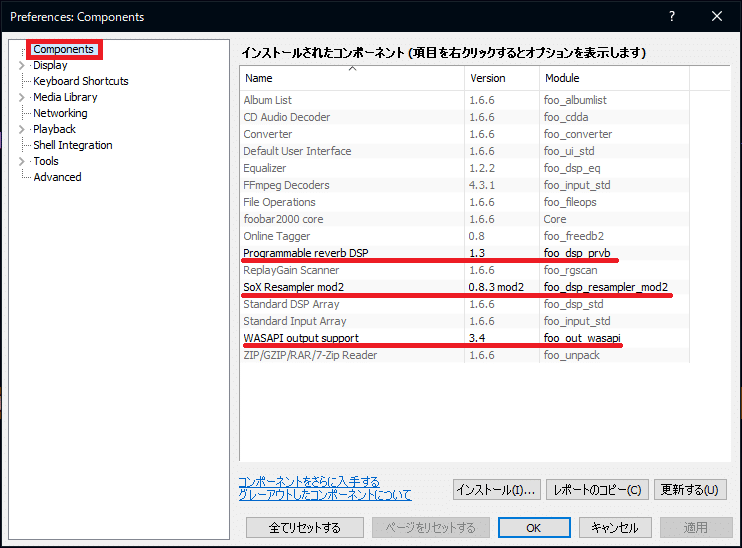Expand the Media Library tree node
This screenshot has width=742, height=548.
(x=21, y=97)
